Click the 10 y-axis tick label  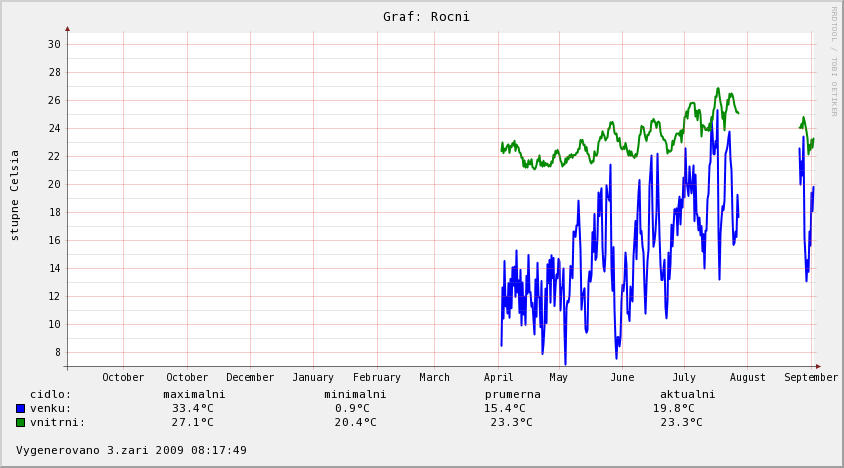pos(54,325)
